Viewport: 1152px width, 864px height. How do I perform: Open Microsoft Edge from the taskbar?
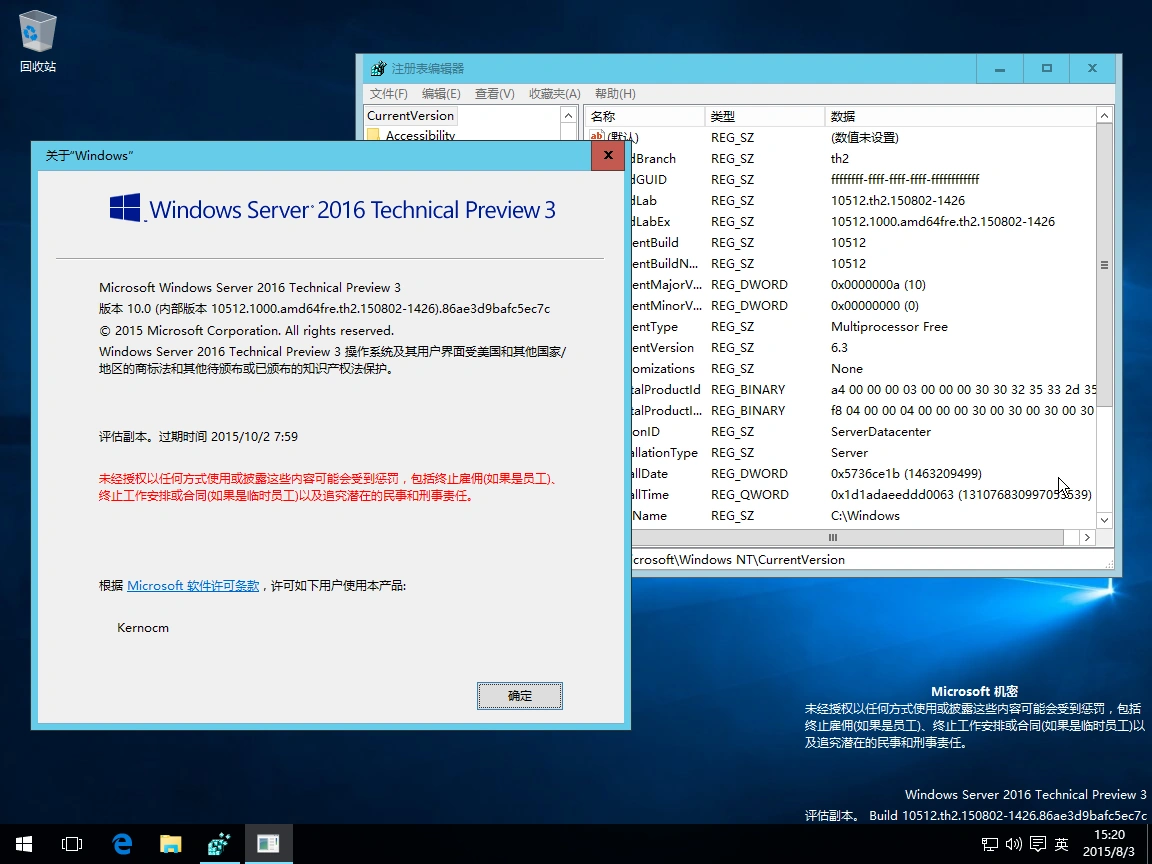pos(122,843)
